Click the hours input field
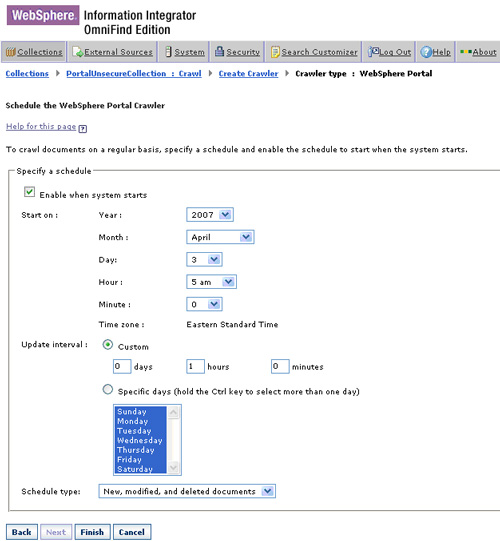The height and width of the screenshot is (541, 500). tap(195, 366)
